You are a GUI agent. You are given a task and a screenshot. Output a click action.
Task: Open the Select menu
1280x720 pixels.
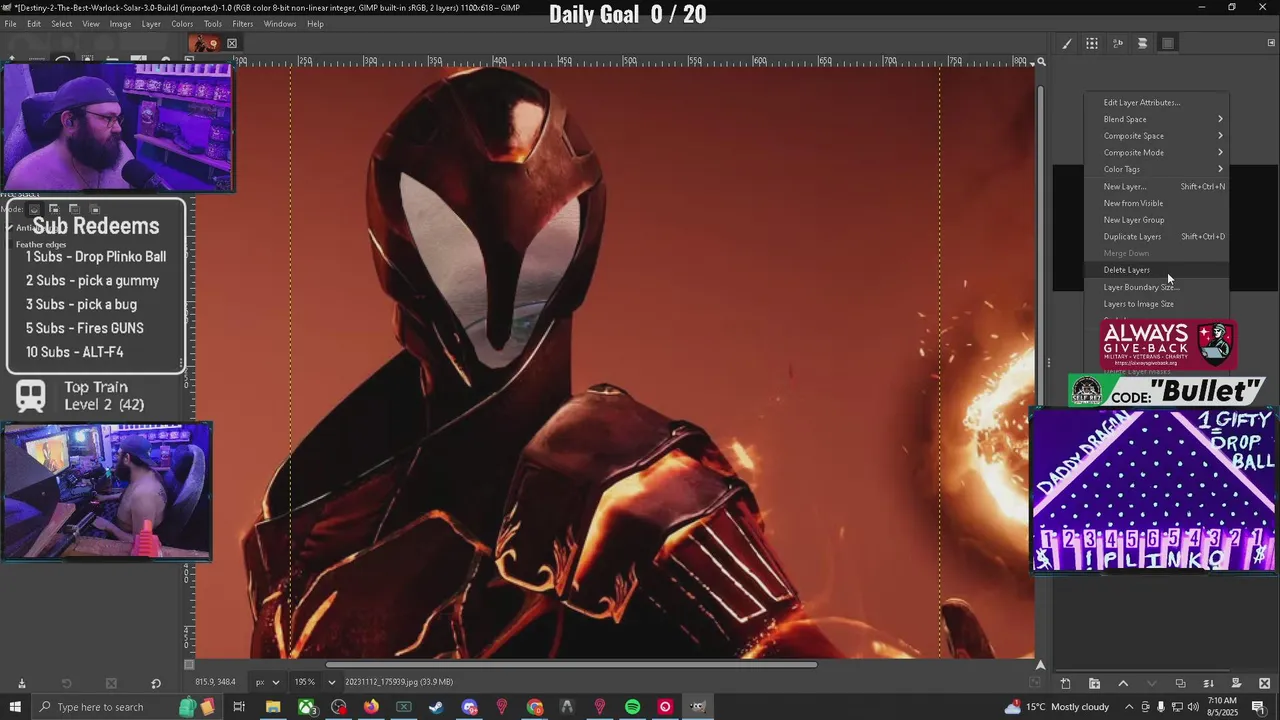pos(61,24)
